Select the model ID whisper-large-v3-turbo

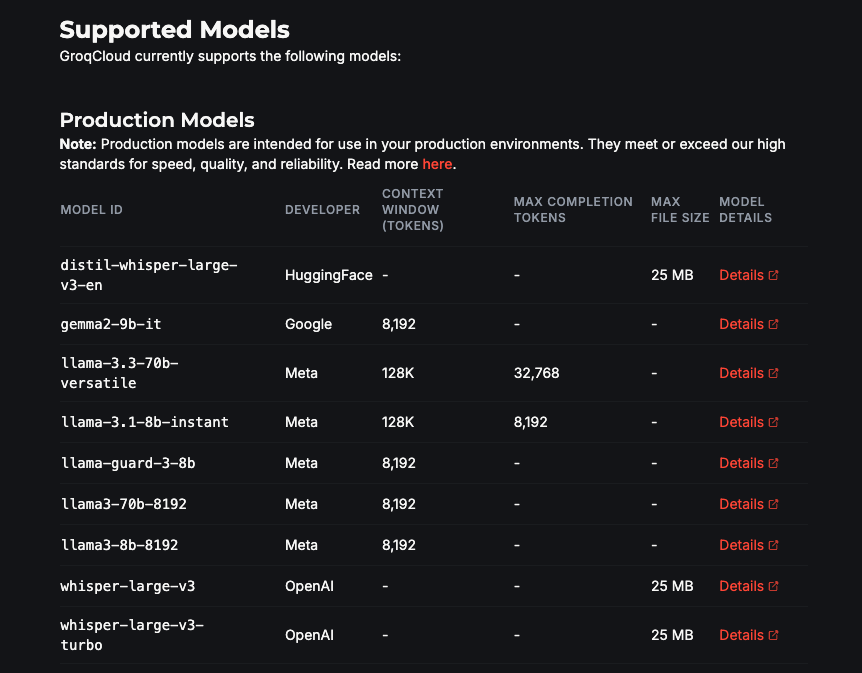tap(132, 635)
